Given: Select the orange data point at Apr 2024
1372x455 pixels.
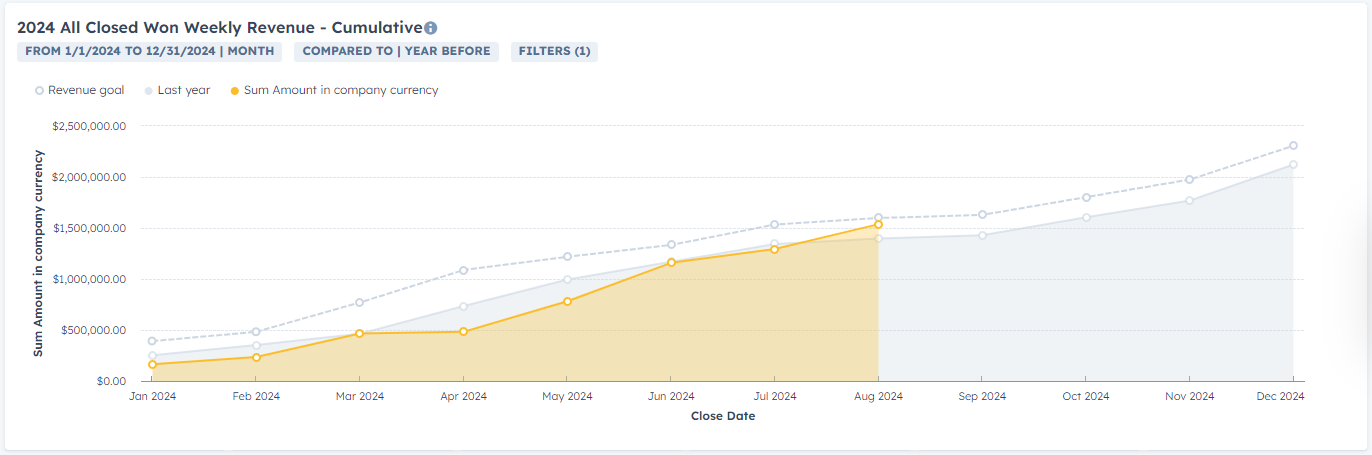Looking at the screenshot, I should coord(463,331).
